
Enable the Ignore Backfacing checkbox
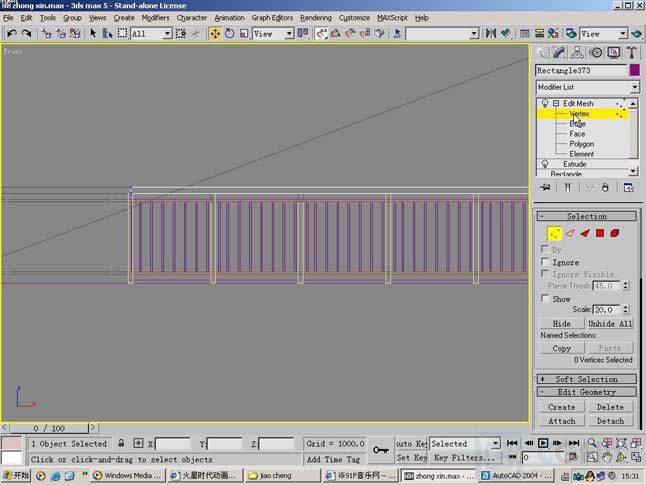coord(545,262)
